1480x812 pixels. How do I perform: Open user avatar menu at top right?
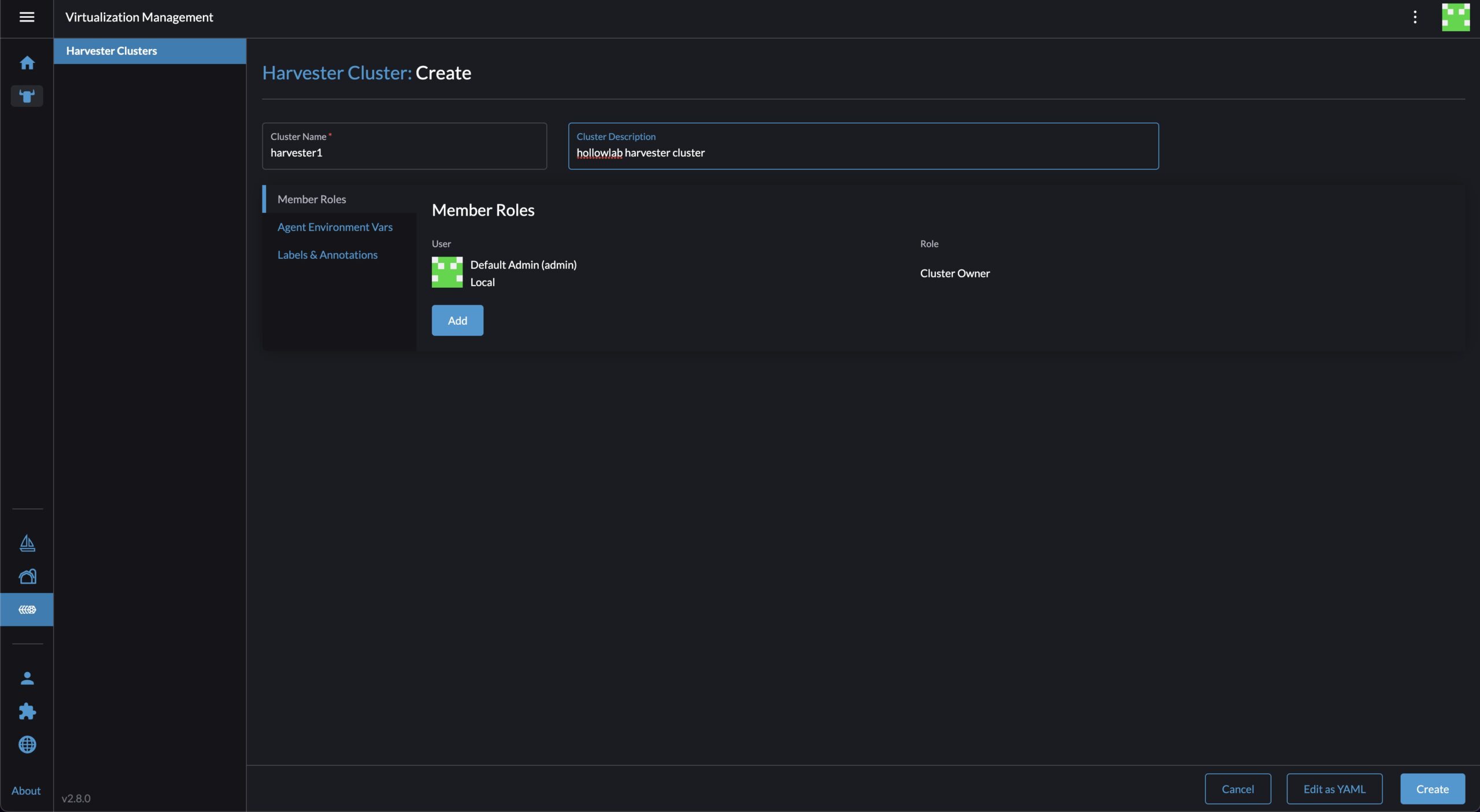1455,17
